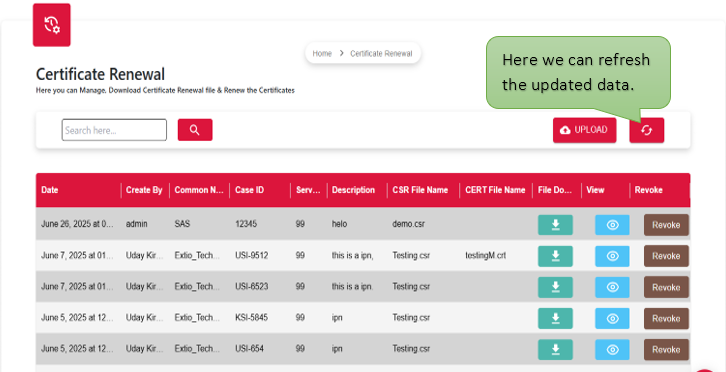Image resolution: width=726 pixels, height=372 pixels.
Task: Download file for Case ID USI-6523
Action: pyautogui.click(x=555, y=287)
